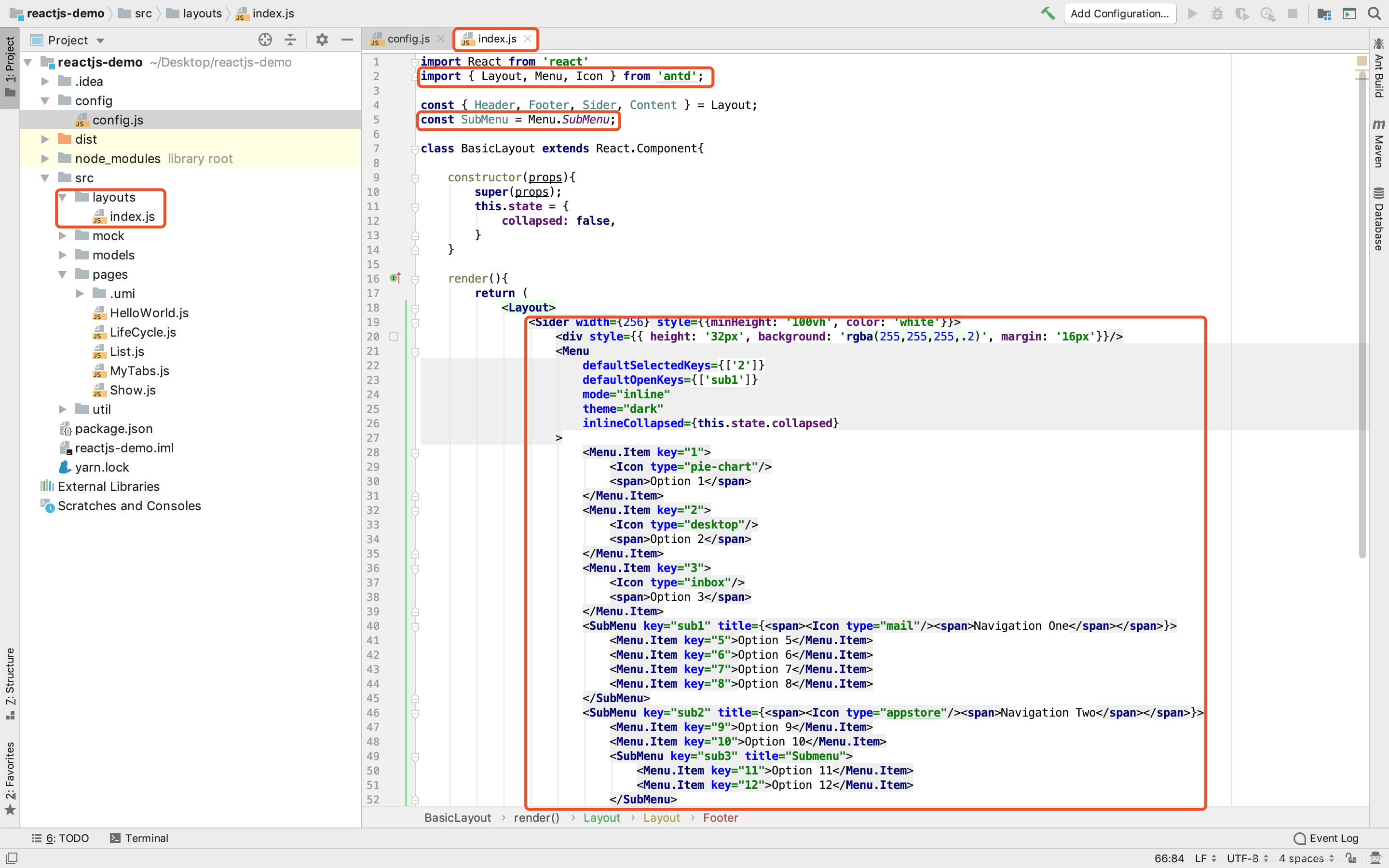Click the inspector status bar icon

click(1375, 858)
